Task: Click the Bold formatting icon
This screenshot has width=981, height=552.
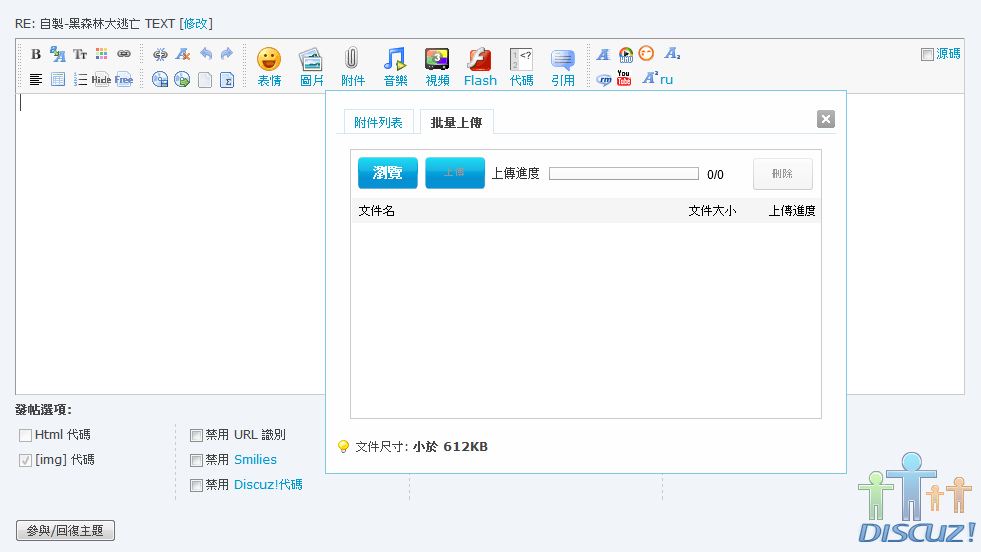Action: pos(36,54)
